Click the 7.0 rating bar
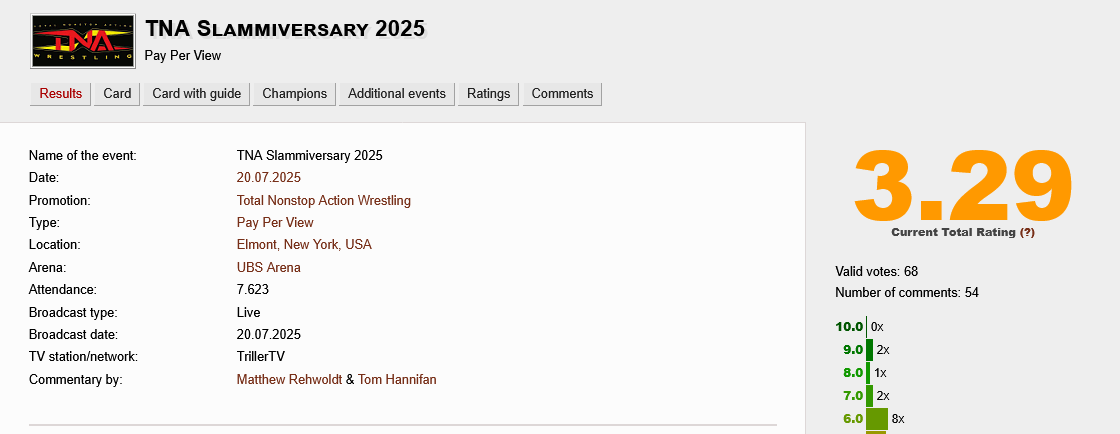1120x434 pixels. 869,396
